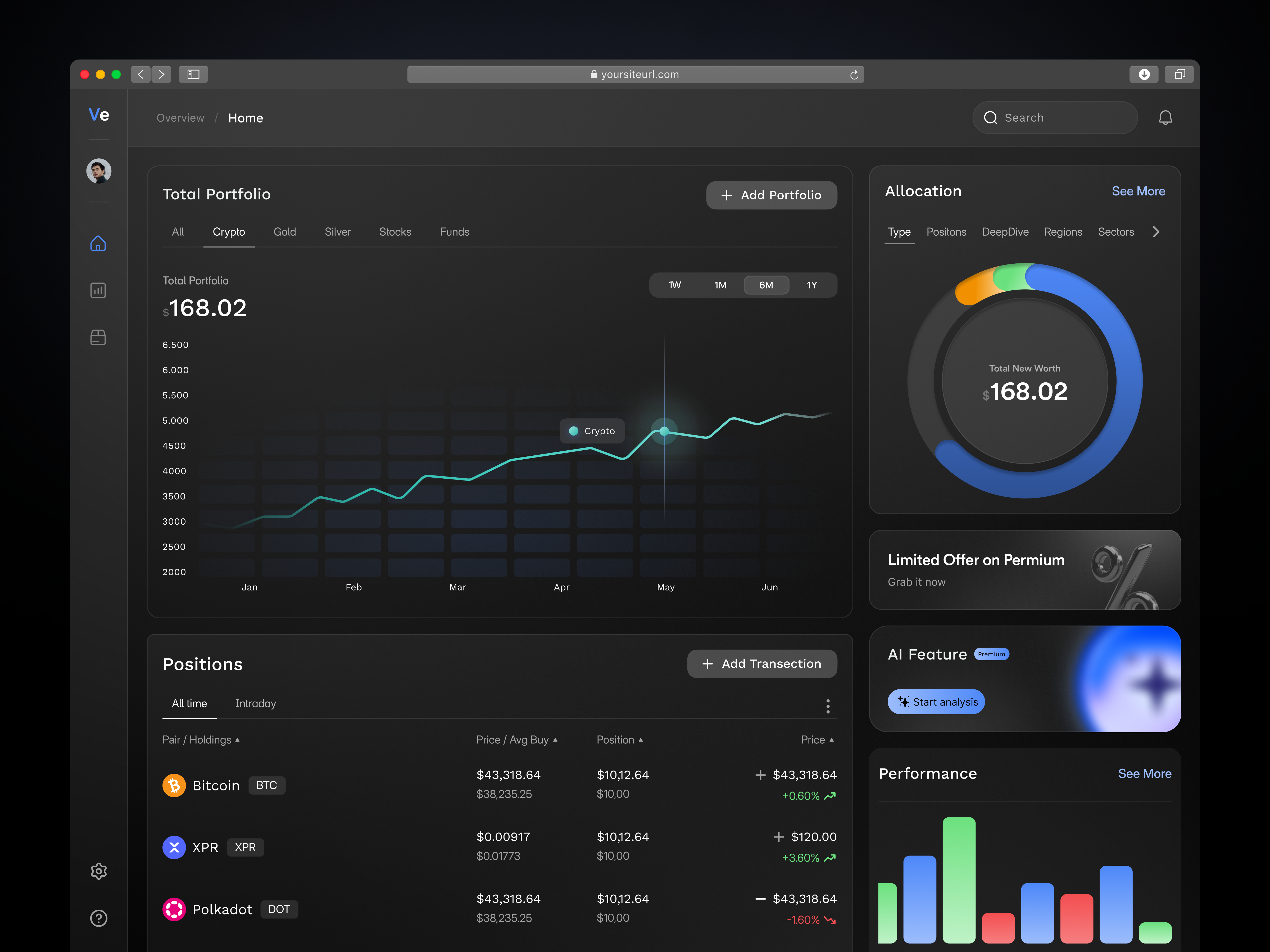Open notifications via the bell icon

click(x=1166, y=117)
